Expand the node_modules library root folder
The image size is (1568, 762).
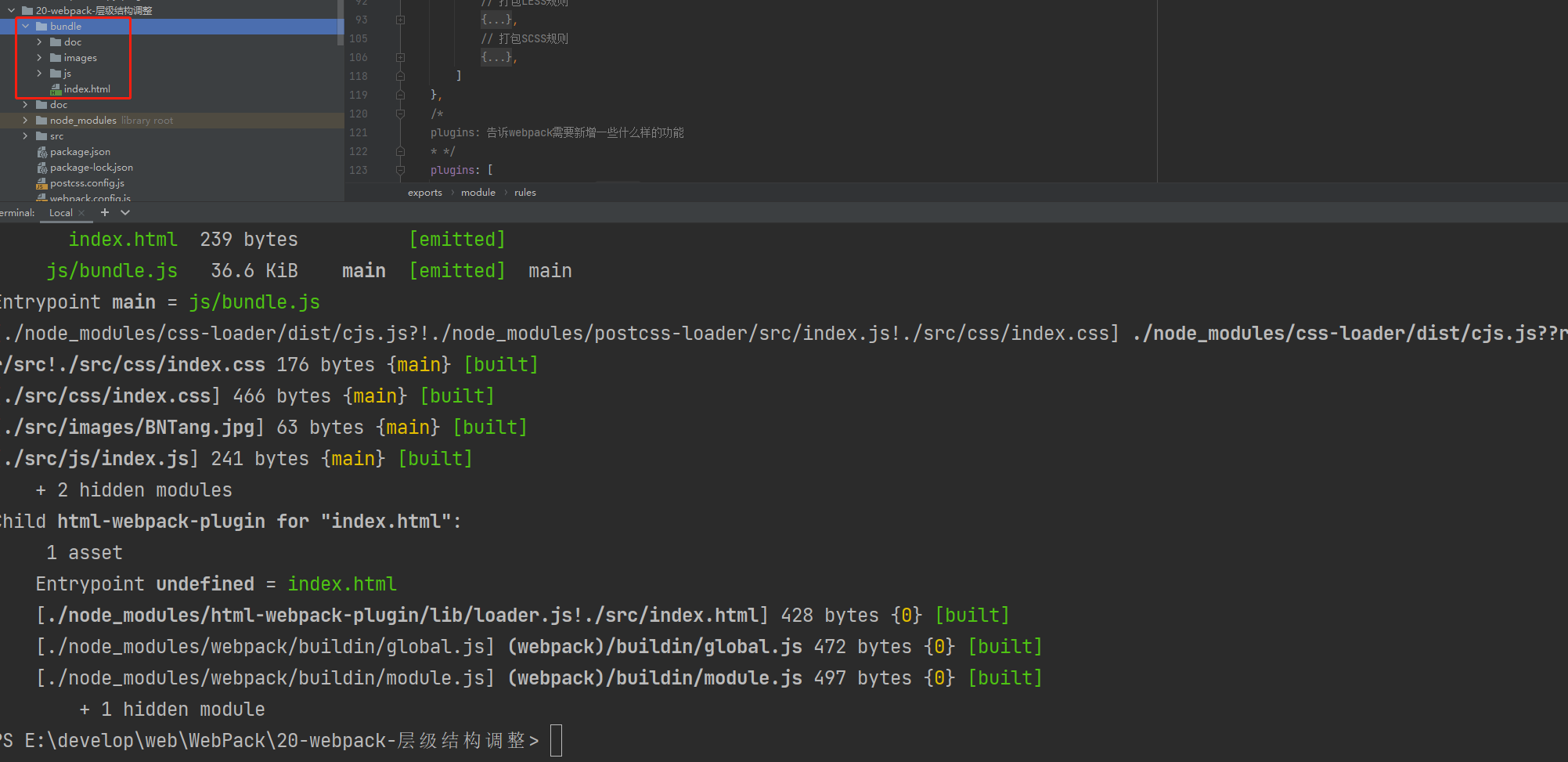point(25,120)
